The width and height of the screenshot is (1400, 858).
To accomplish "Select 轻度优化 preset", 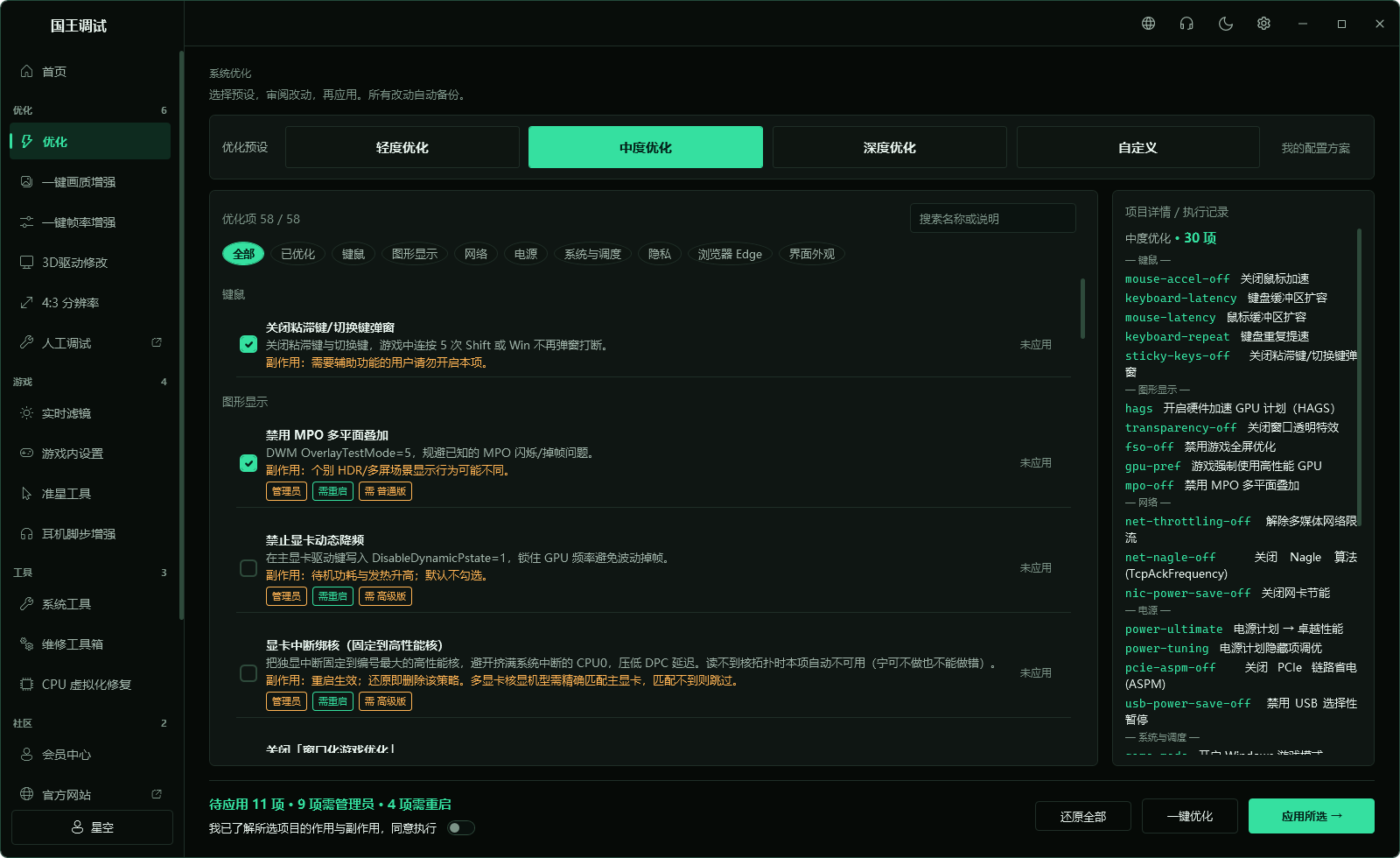I will point(402,147).
